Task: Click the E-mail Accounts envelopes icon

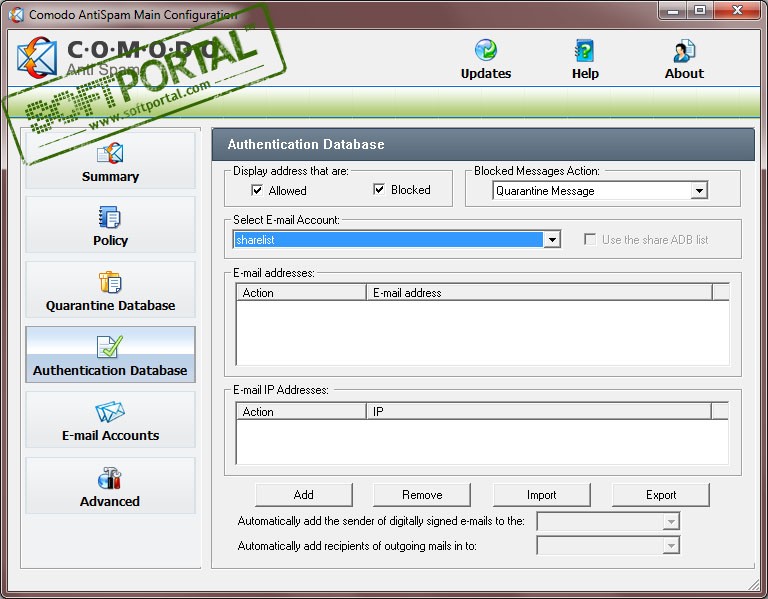Action: [110, 412]
